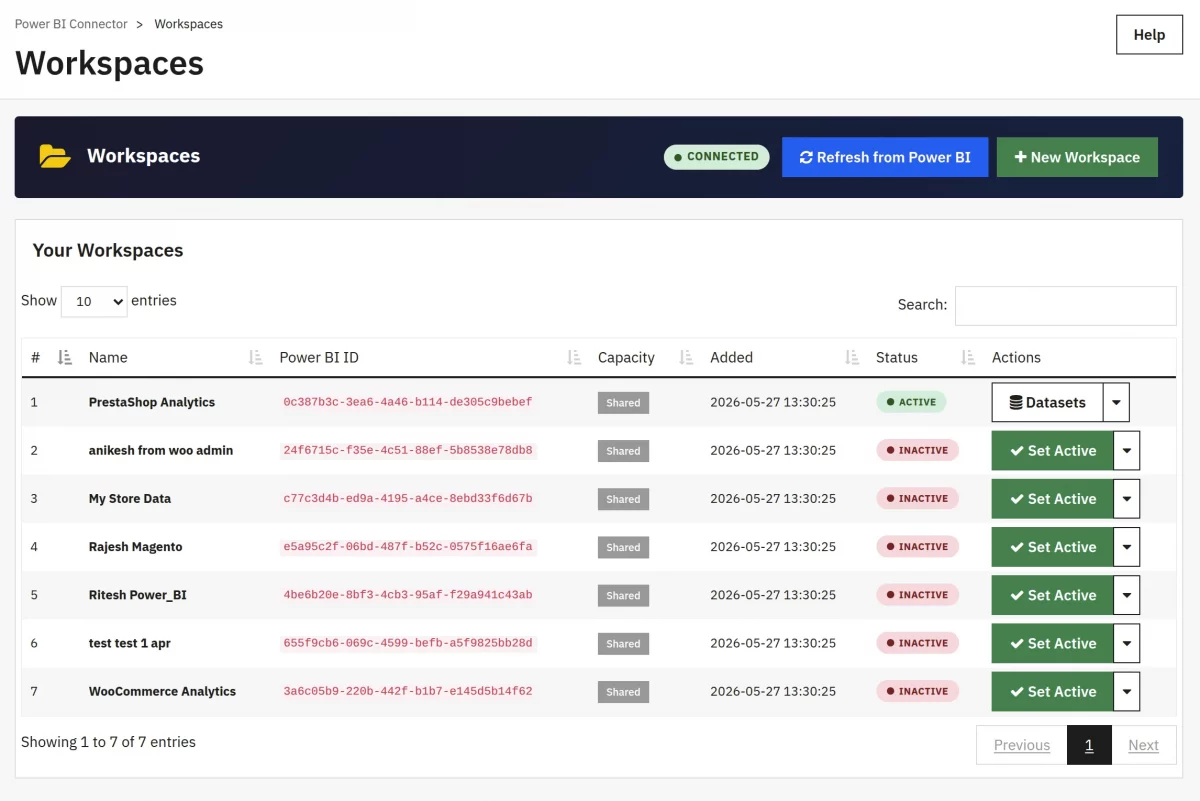Go to Previous page

1022,745
